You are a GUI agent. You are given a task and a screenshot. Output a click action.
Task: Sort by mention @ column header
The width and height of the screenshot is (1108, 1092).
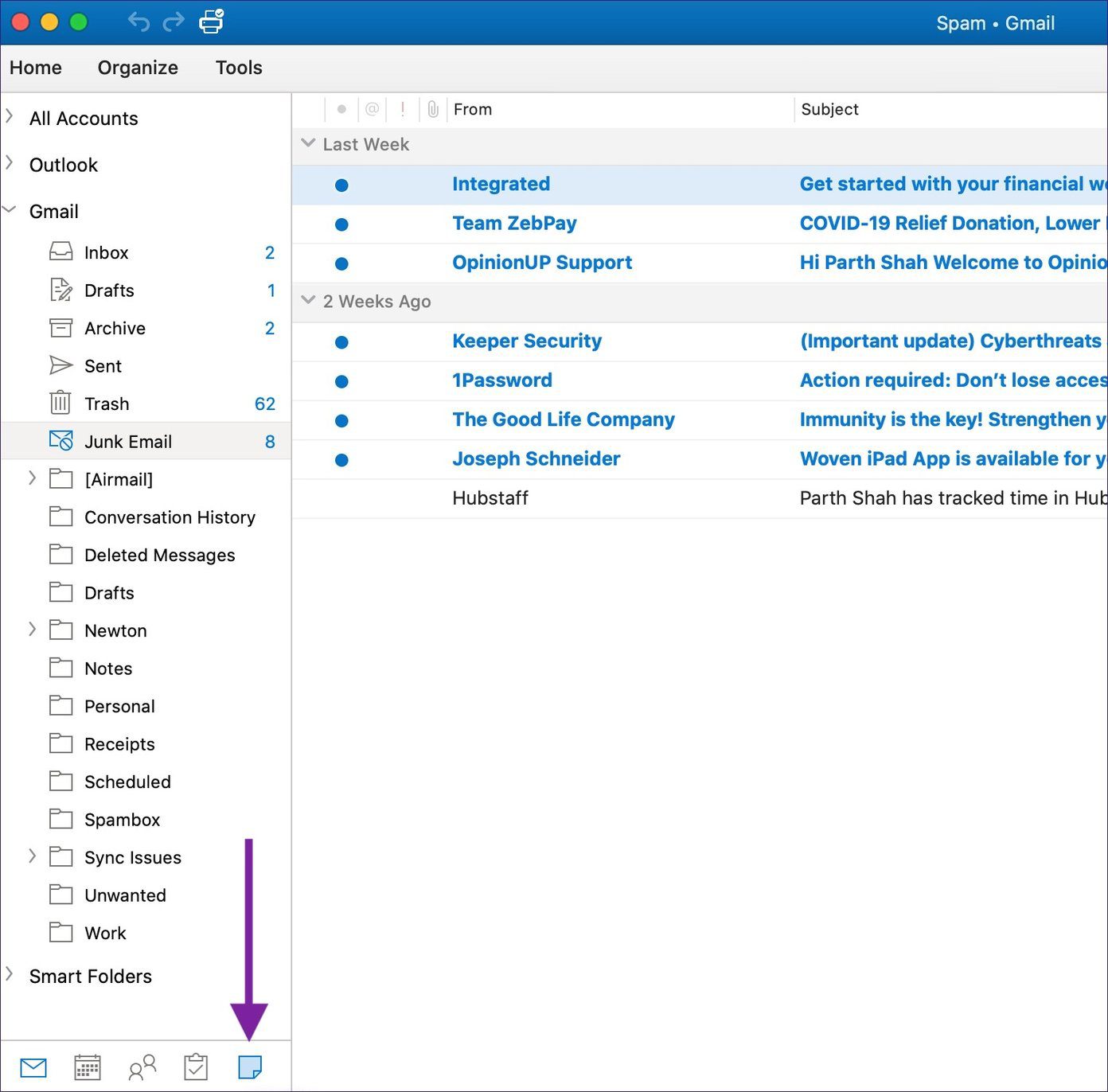[372, 109]
